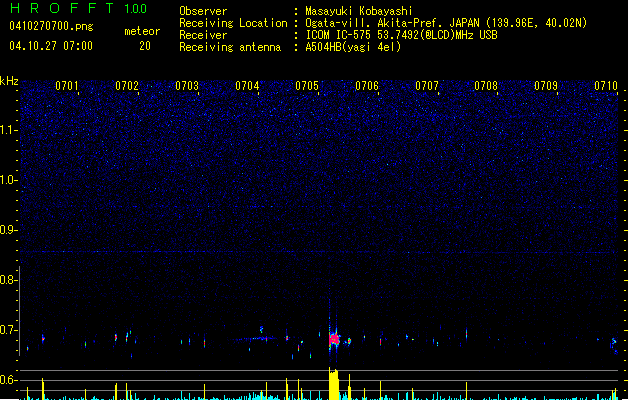Screen dimensions: 629x400
Task: Click the 0709 time marker
Action: click(x=546, y=86)
